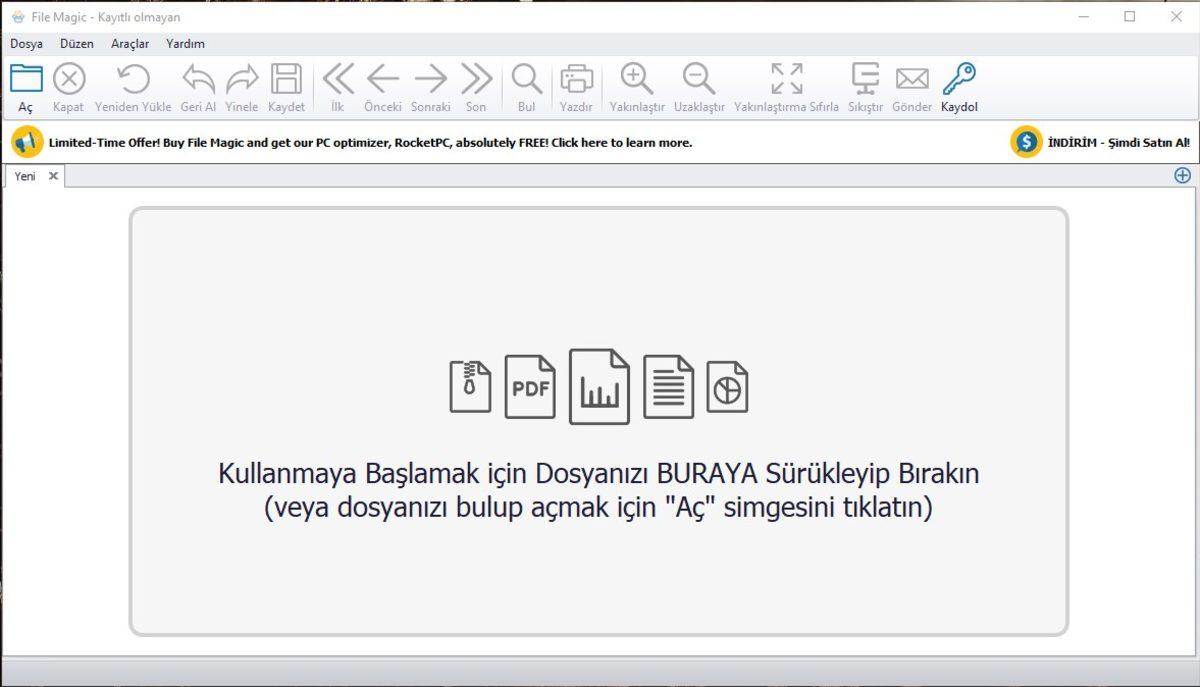Undo with the Geri Al arrow icon
This screenshot has width=1200, height=687.
pyautogui.click(x=197, y=78)
